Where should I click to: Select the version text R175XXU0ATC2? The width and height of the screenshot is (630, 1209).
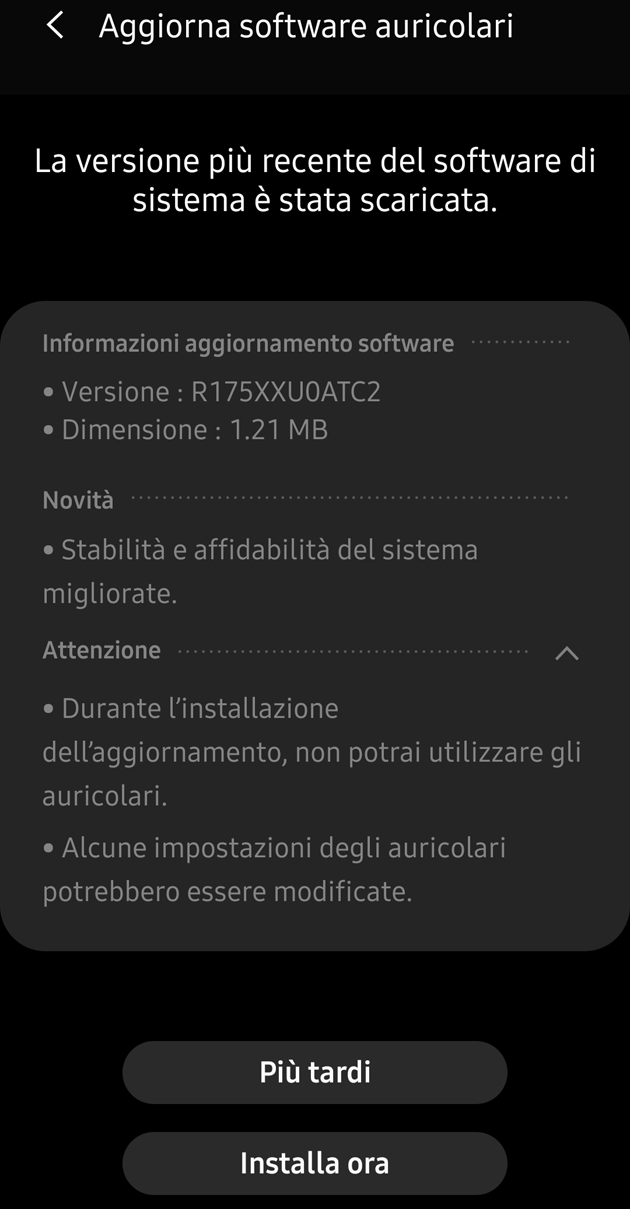pyautogui.click(x=286, y=392)
